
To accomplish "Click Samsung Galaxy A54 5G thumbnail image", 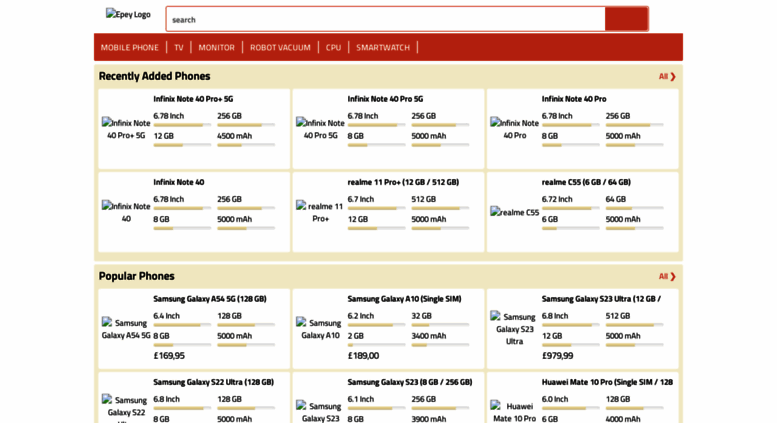I will (126, 329).
